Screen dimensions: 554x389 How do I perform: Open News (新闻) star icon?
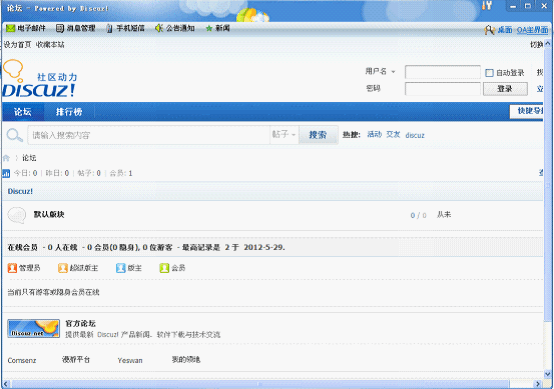click(x=209, y=28)
